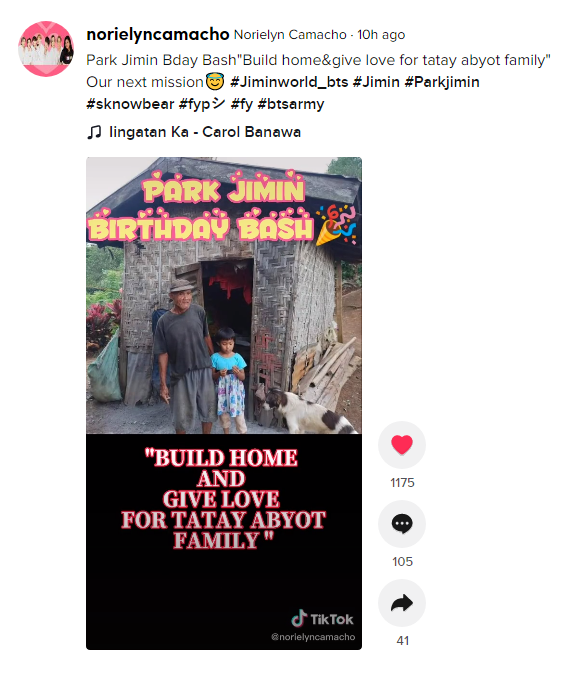
Task: Open the #fy hashtag
Action: [242, 104]
